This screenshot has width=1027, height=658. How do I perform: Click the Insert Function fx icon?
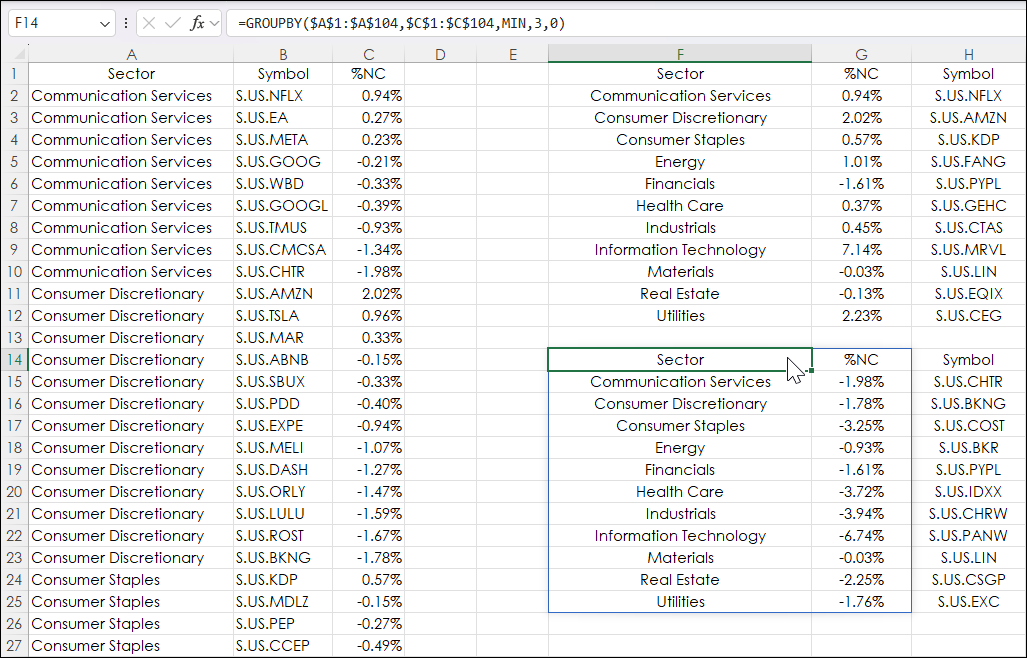[x=197, y=22]
